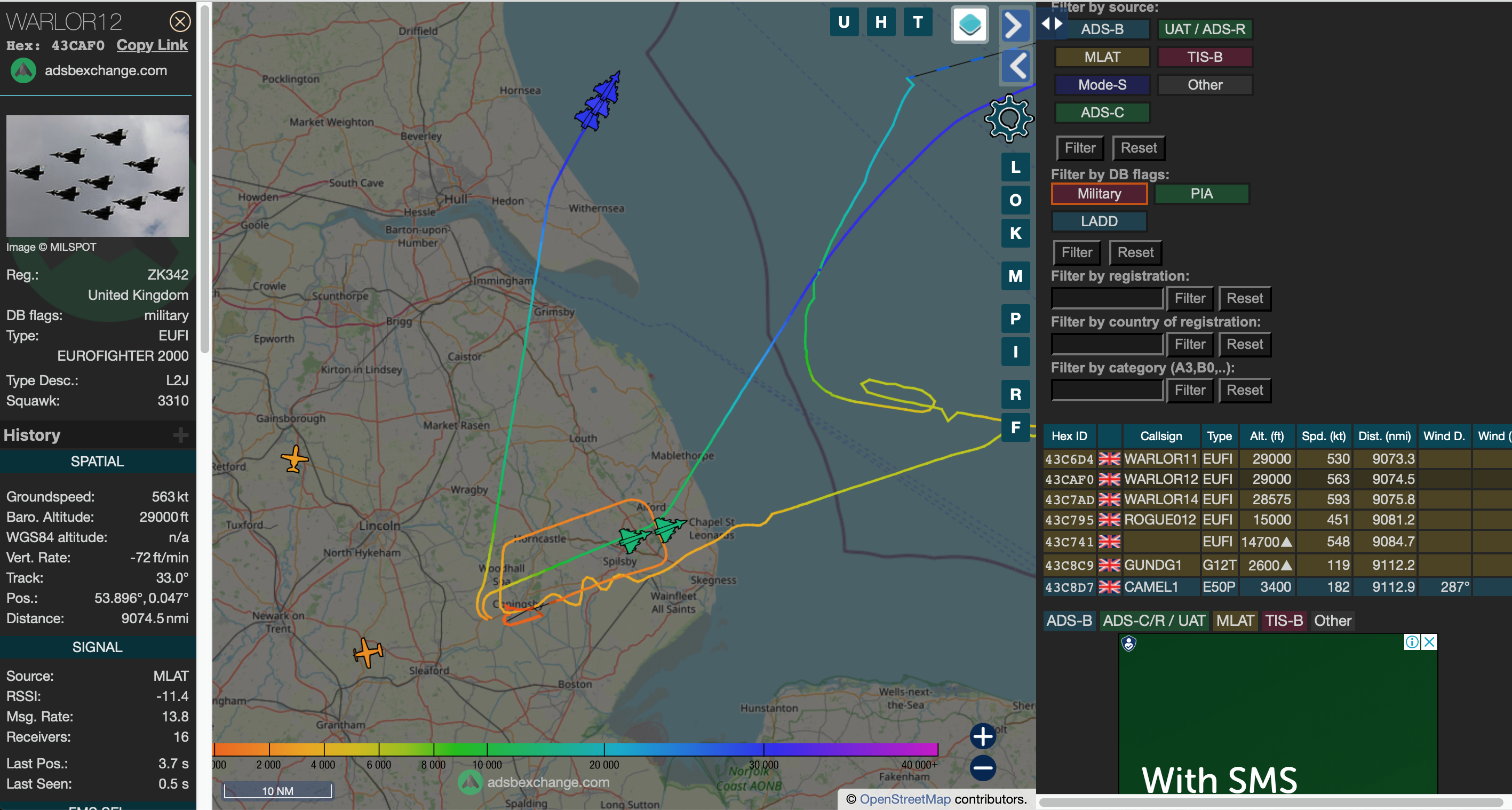Sort table by Alt. (ft) column
The image size is (1512, 810).
[x=1266, y=436]
